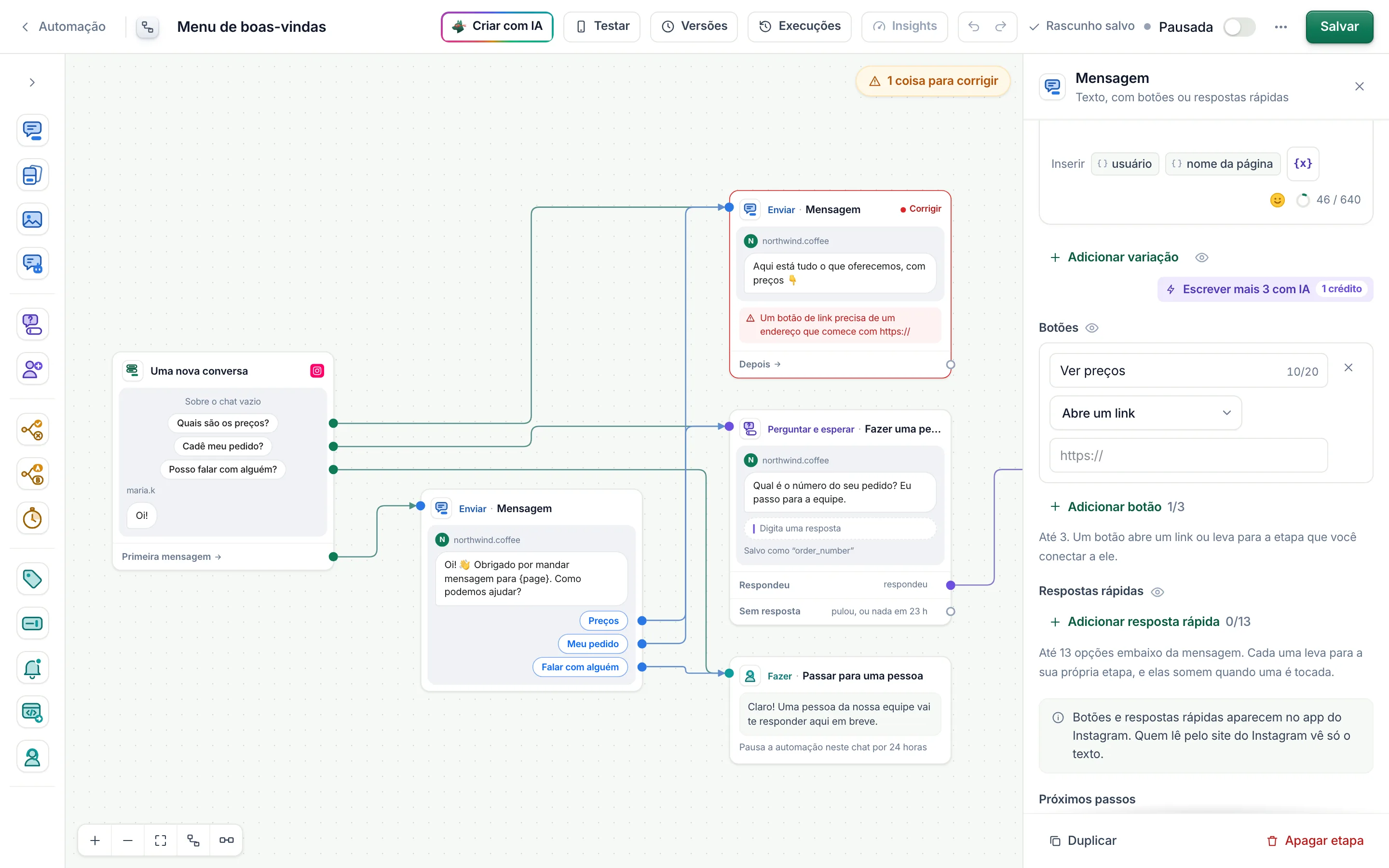
Task: Click Duplicar
Action: 1082,841
